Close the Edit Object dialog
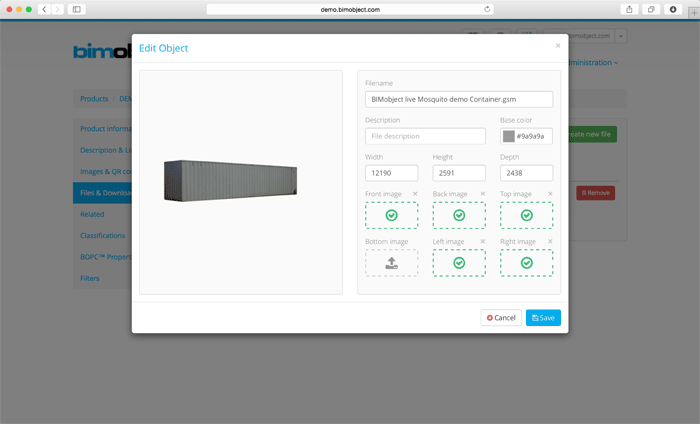700x424 pixels. (558, 45)
